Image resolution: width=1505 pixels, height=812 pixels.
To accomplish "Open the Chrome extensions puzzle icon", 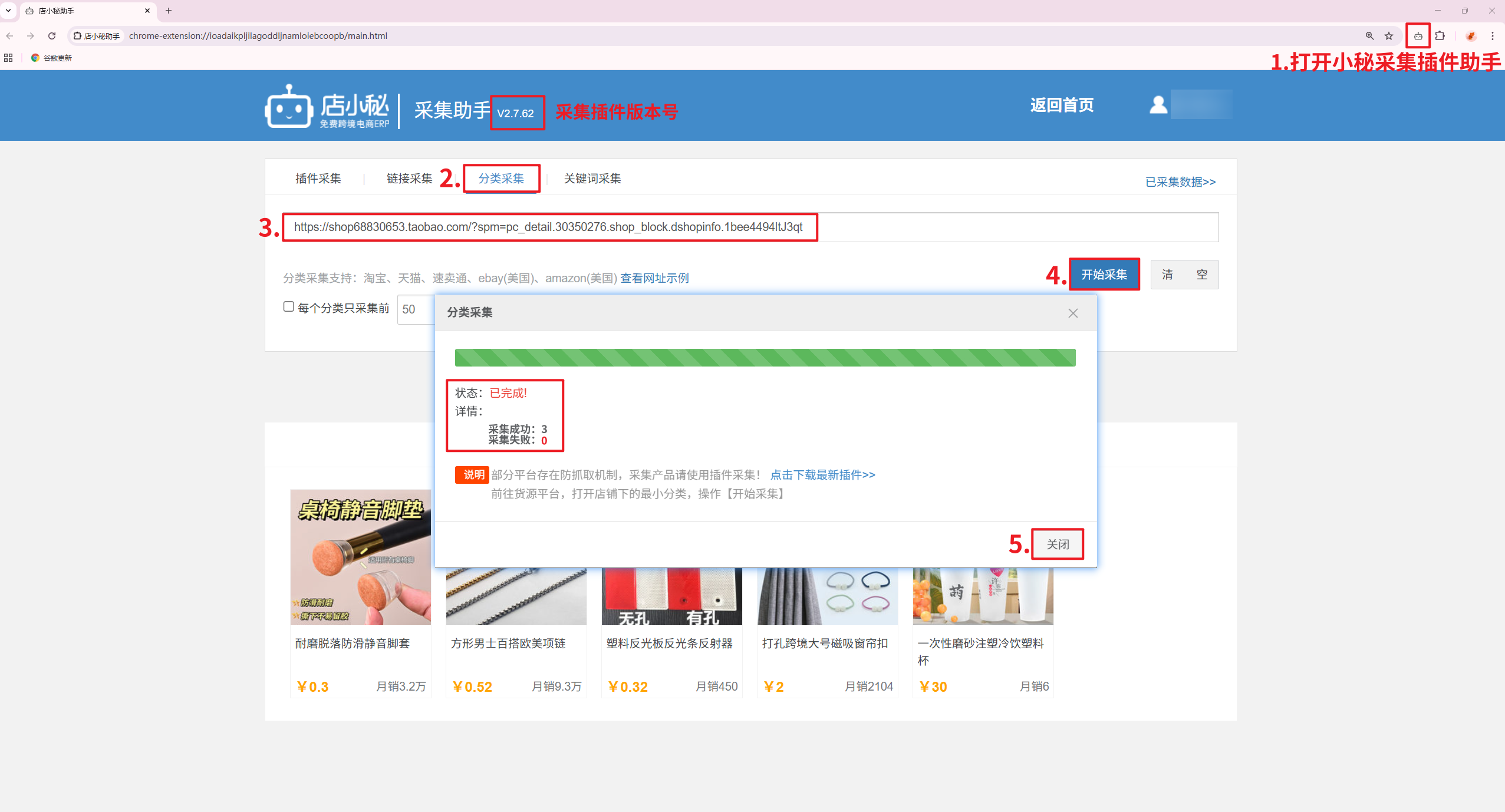I will point(1440,36).
